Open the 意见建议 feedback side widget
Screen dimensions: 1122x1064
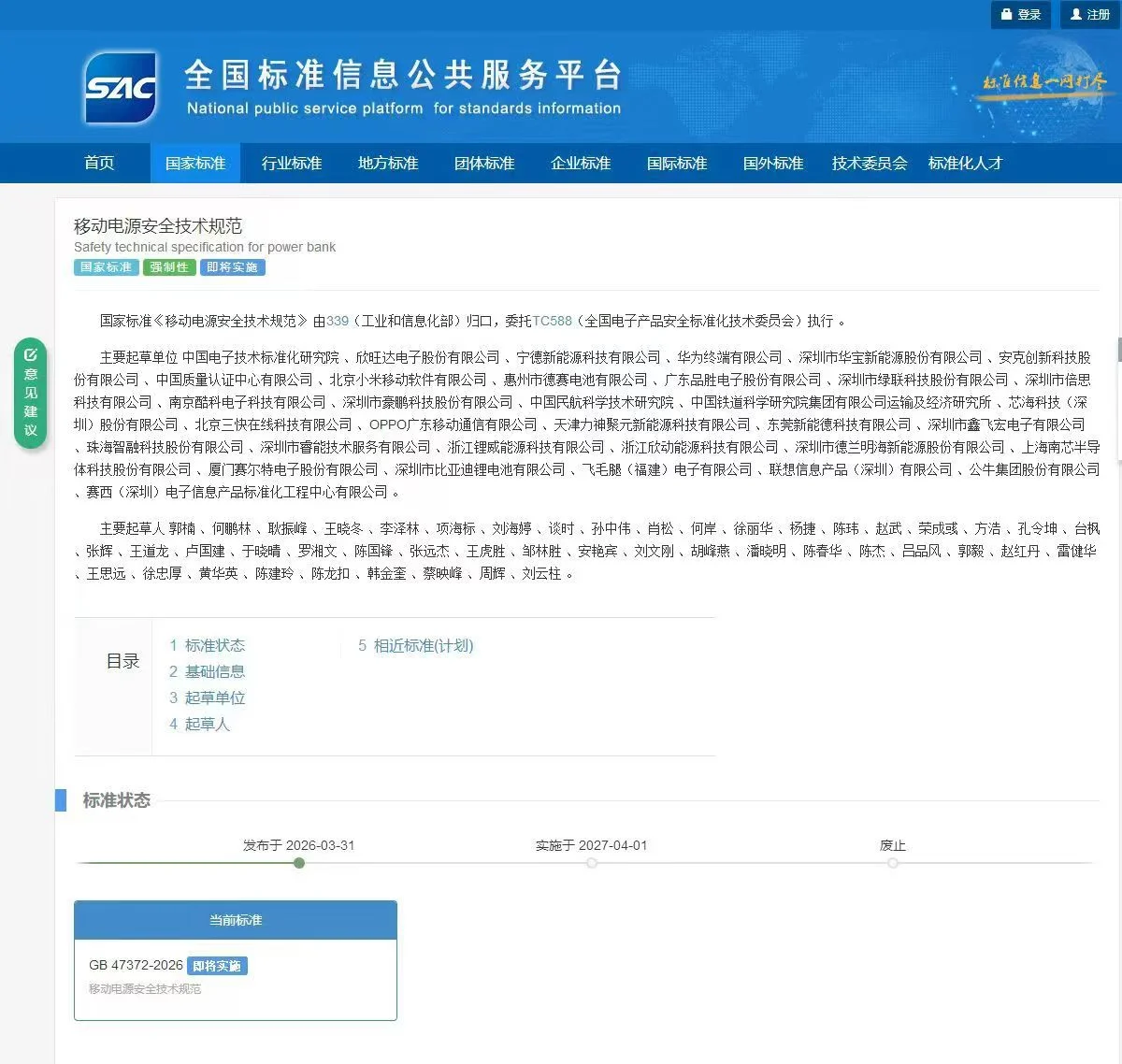(x=30, y=393)
